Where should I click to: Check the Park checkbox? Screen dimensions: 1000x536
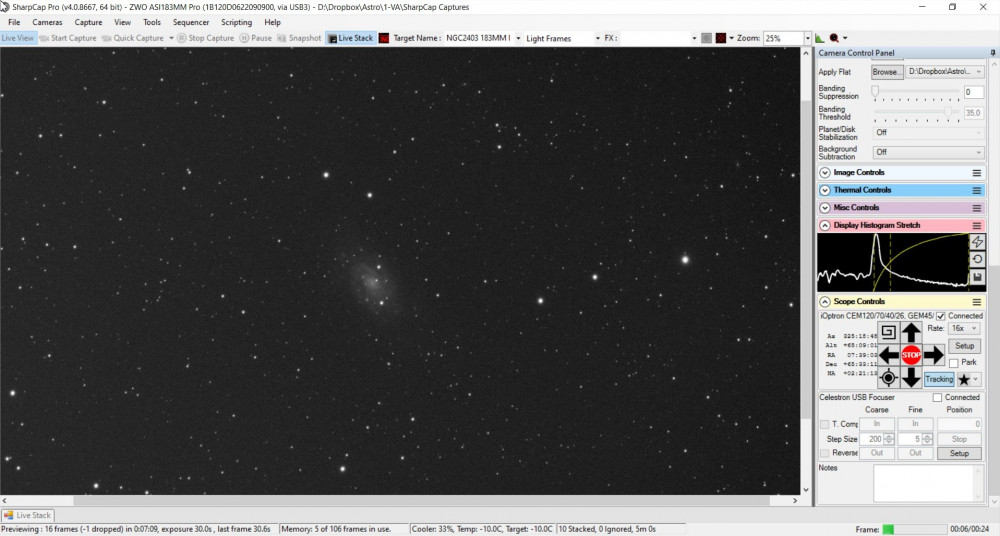(953, 363)
